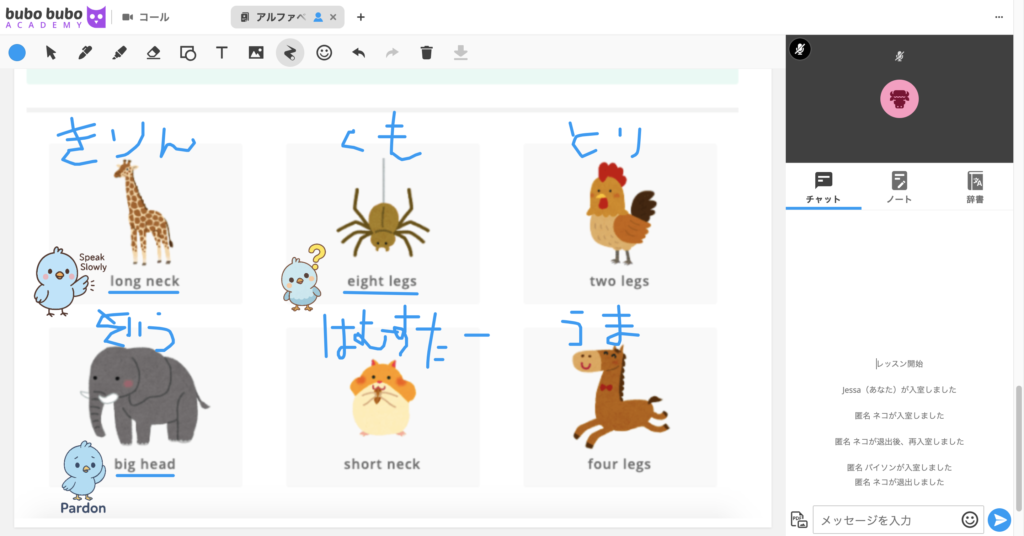Send the chat message
The image size is (1024, 536).
(999, 520)
